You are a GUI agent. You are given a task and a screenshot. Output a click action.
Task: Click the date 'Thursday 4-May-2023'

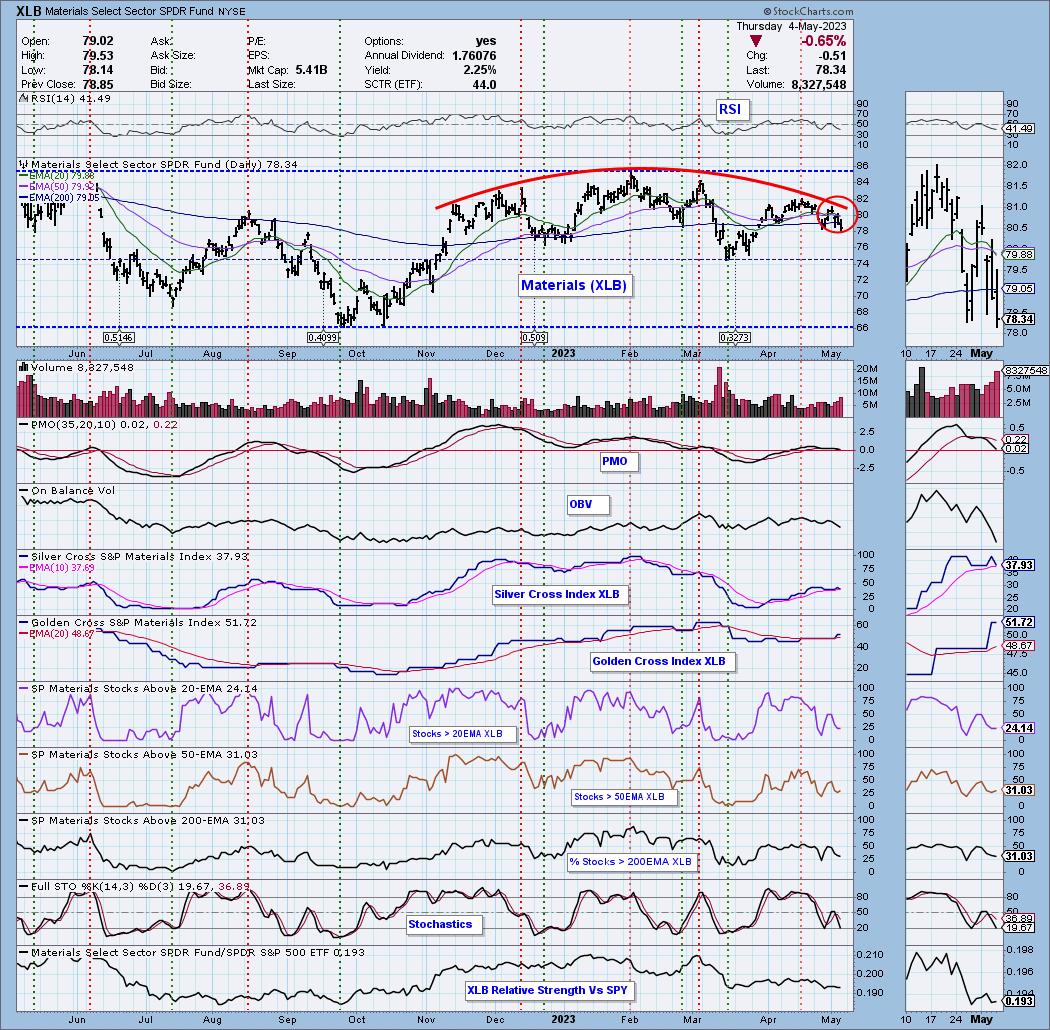(791, 26)
